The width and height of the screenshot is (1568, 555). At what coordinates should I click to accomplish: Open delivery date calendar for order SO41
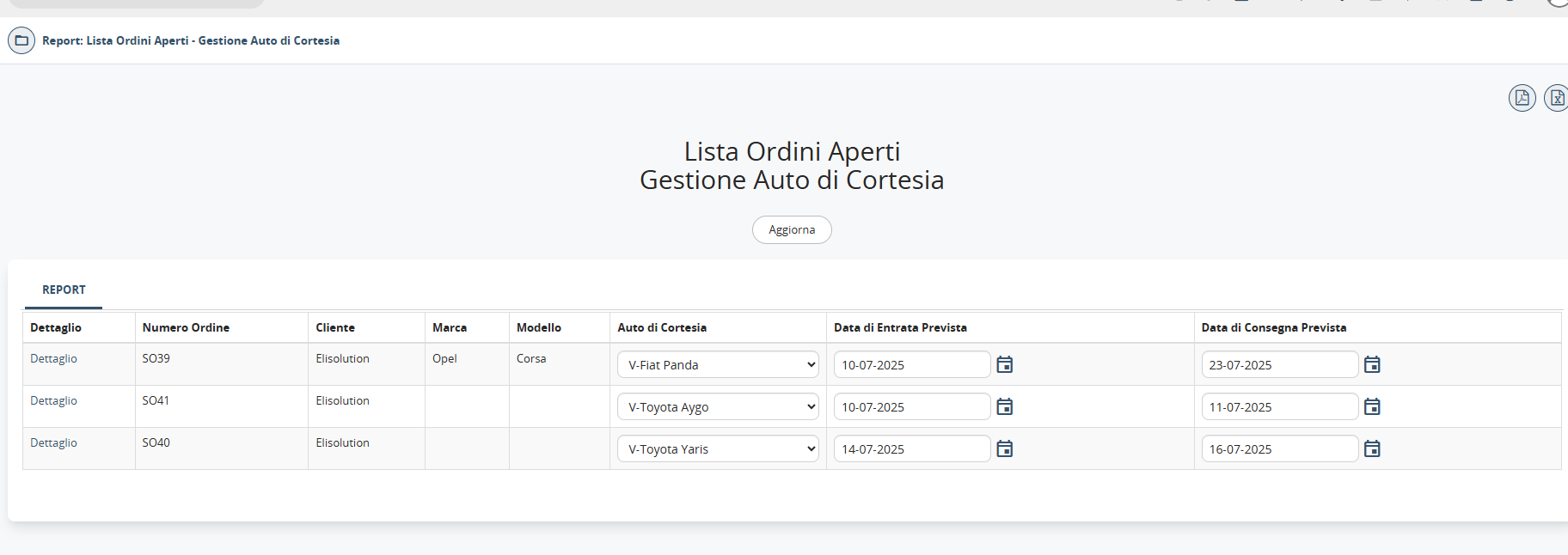[x=1372, y=407]
